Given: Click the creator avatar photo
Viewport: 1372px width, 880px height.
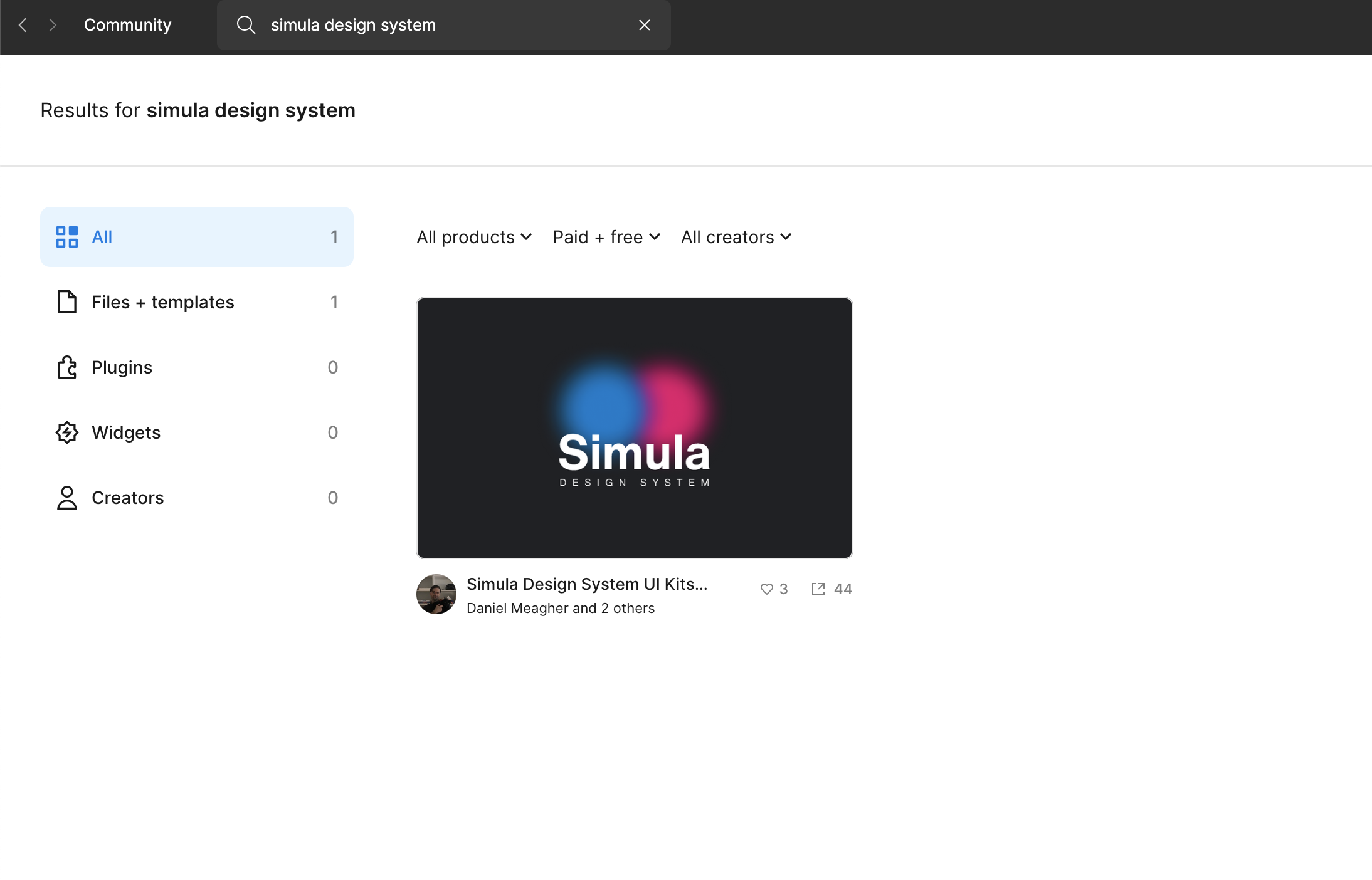Looking at the screenshot, I should [436, 594].
